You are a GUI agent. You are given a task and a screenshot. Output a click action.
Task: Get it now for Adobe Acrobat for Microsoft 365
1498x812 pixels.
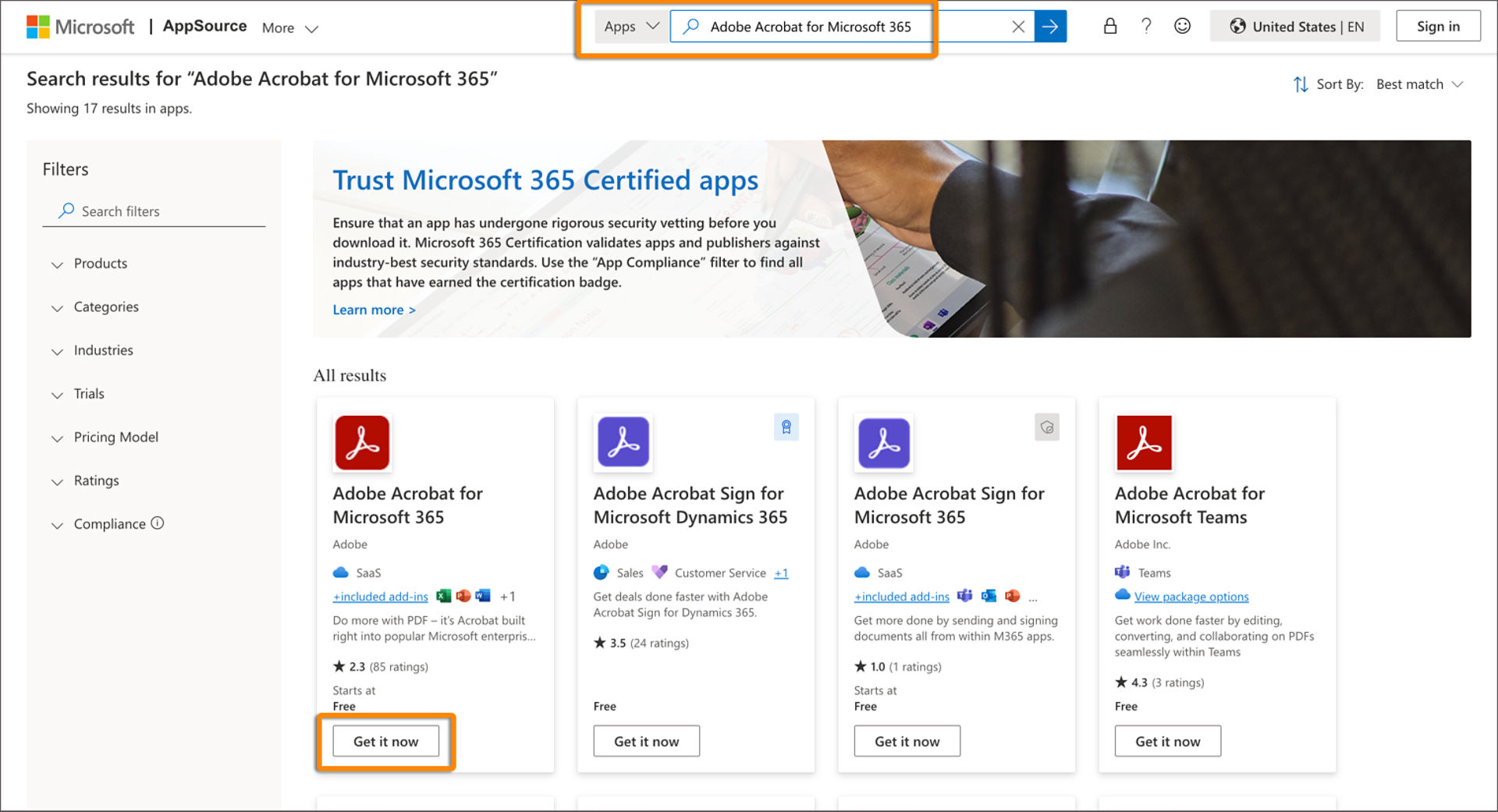click(386, 742)
